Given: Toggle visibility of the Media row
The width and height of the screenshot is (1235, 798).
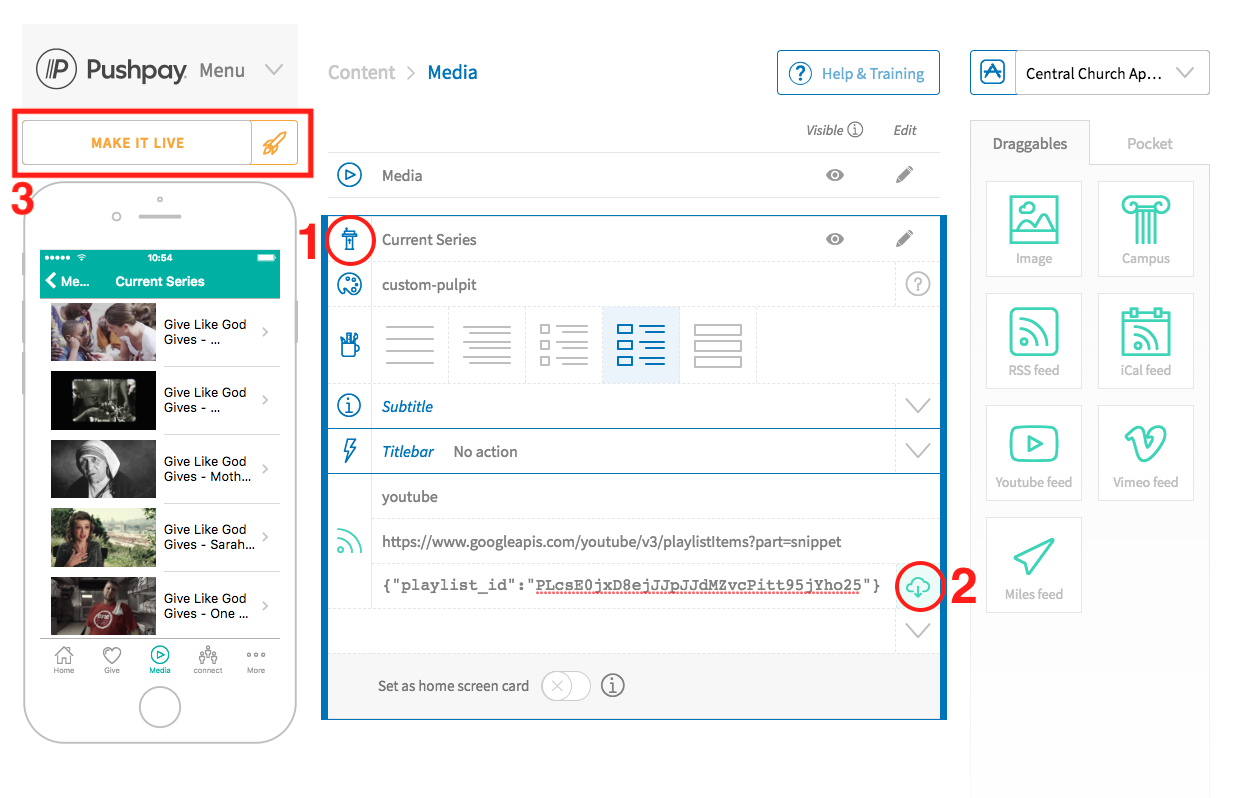Looking at the screenshot, I should coord(835,175).
